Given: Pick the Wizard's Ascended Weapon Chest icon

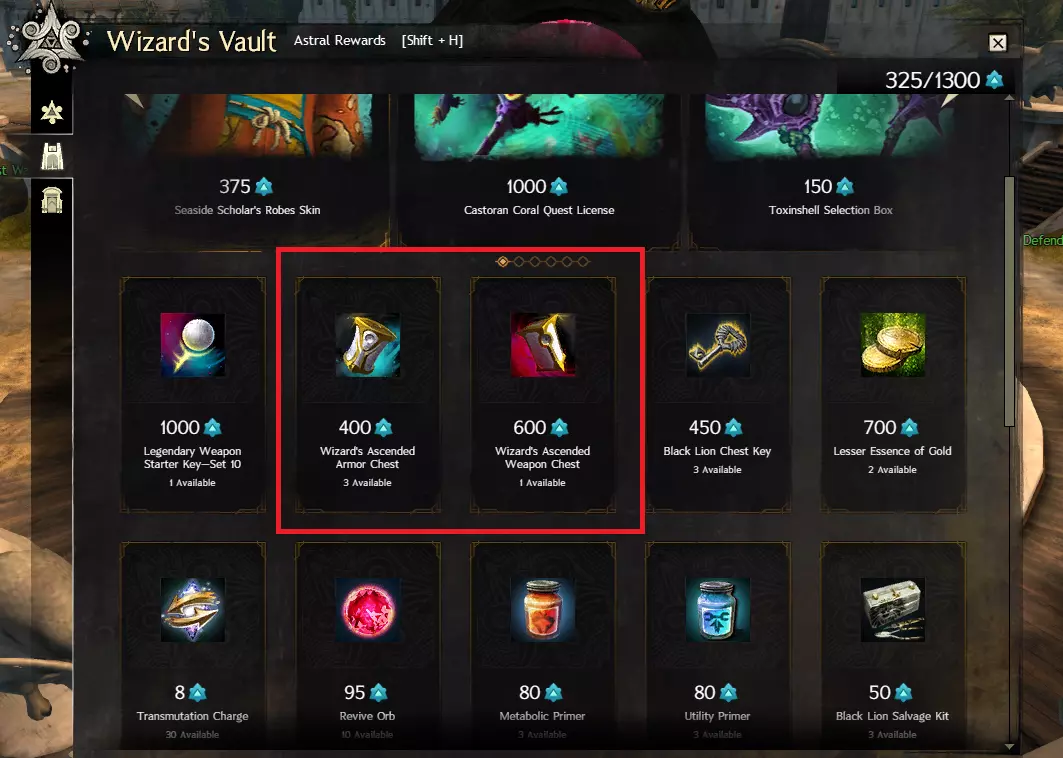Looking at the screenshot, I should [x=542, y=345].
